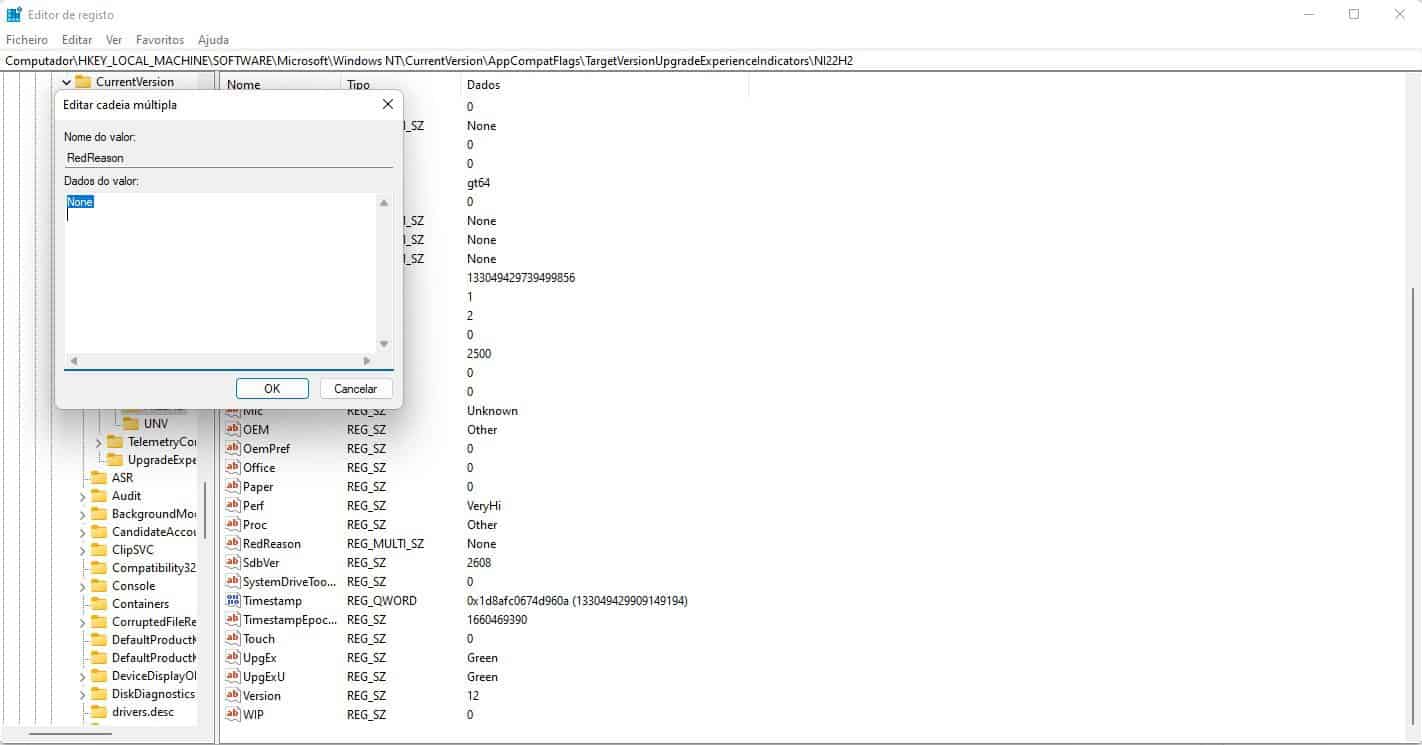Click the OEM string value icon

pos(233,430)
